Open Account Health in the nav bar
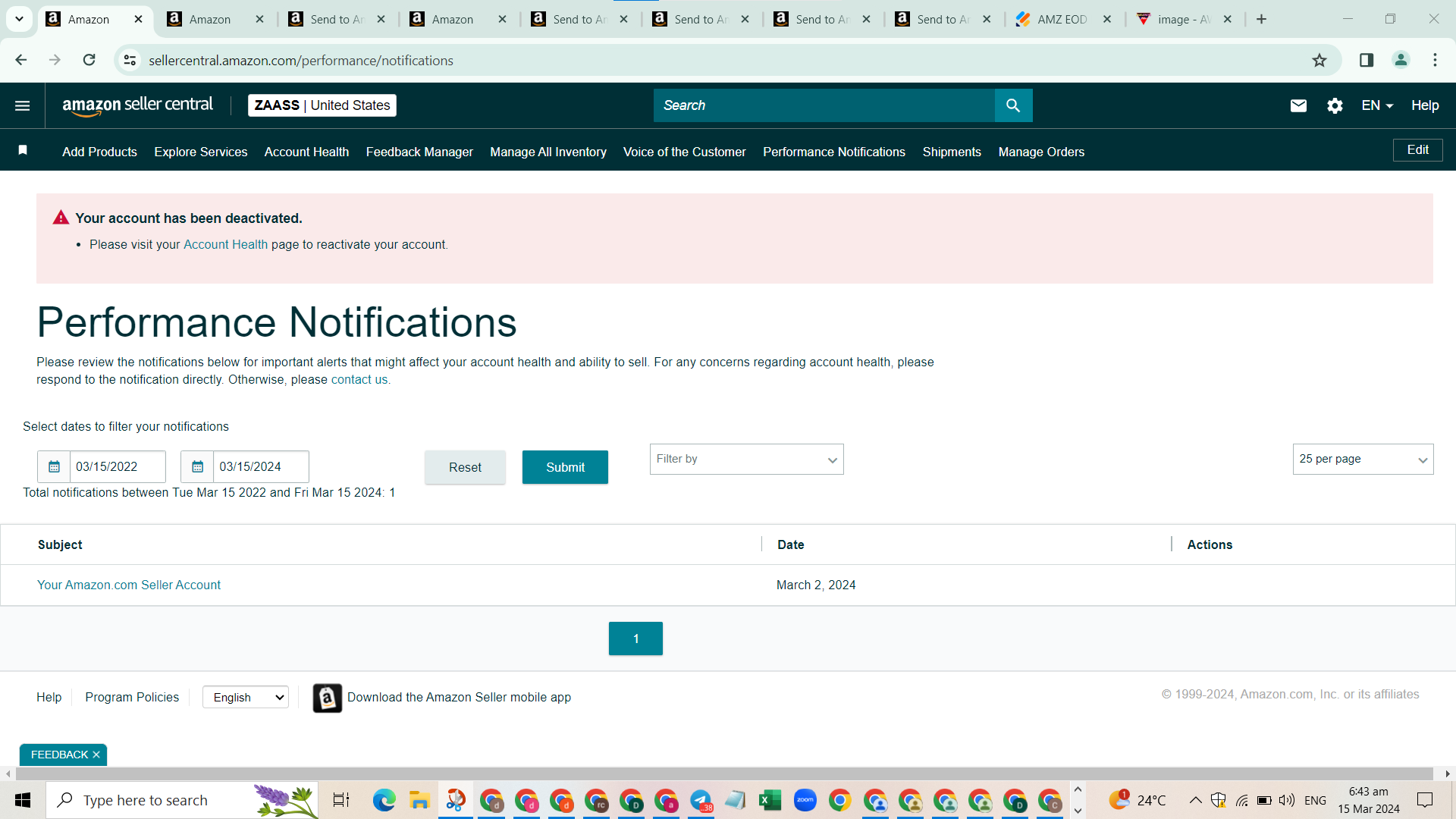 coord(306,152)
